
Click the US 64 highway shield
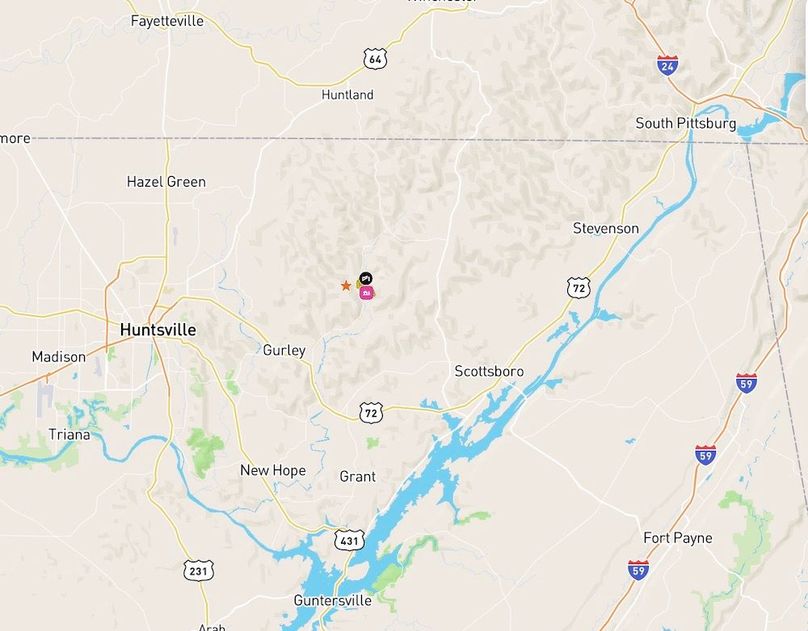coord(375,59)
